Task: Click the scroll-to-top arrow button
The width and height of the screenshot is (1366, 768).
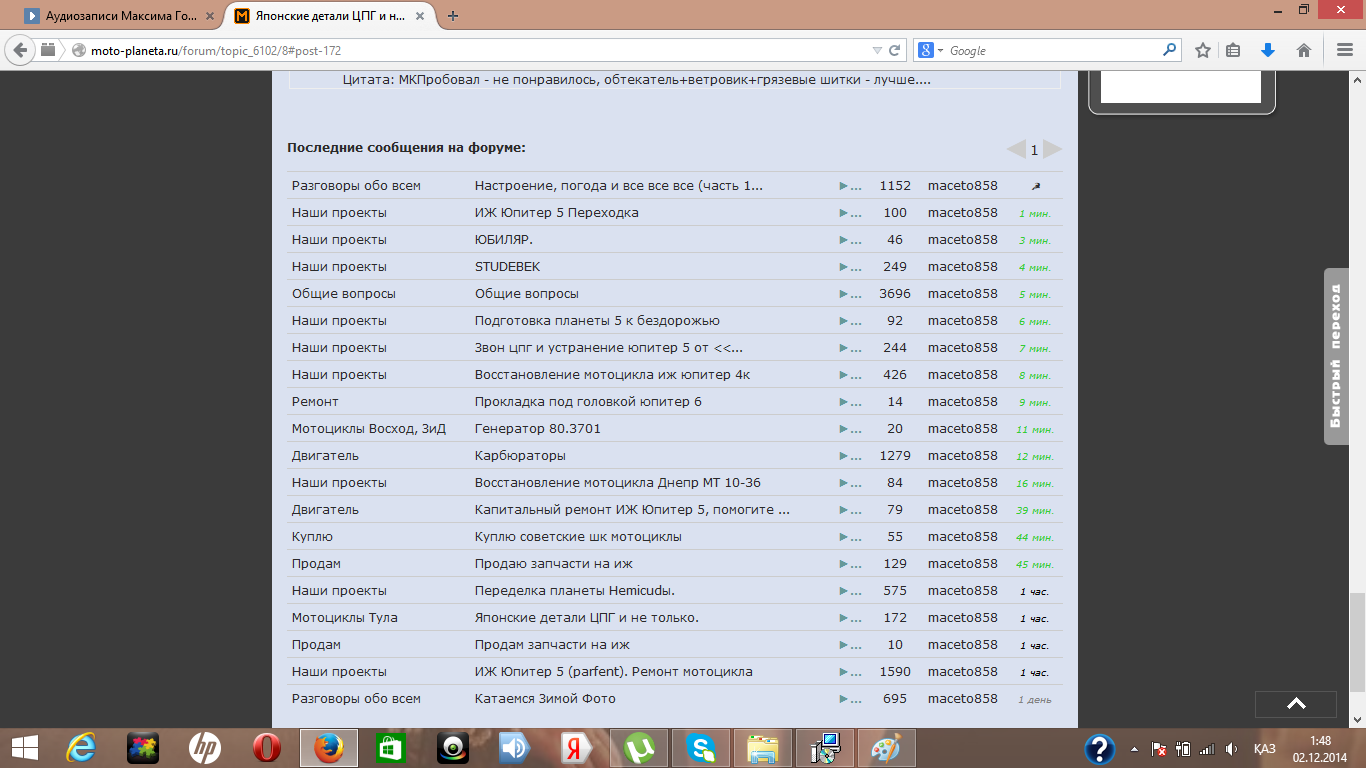Action: pos(1296,704)
